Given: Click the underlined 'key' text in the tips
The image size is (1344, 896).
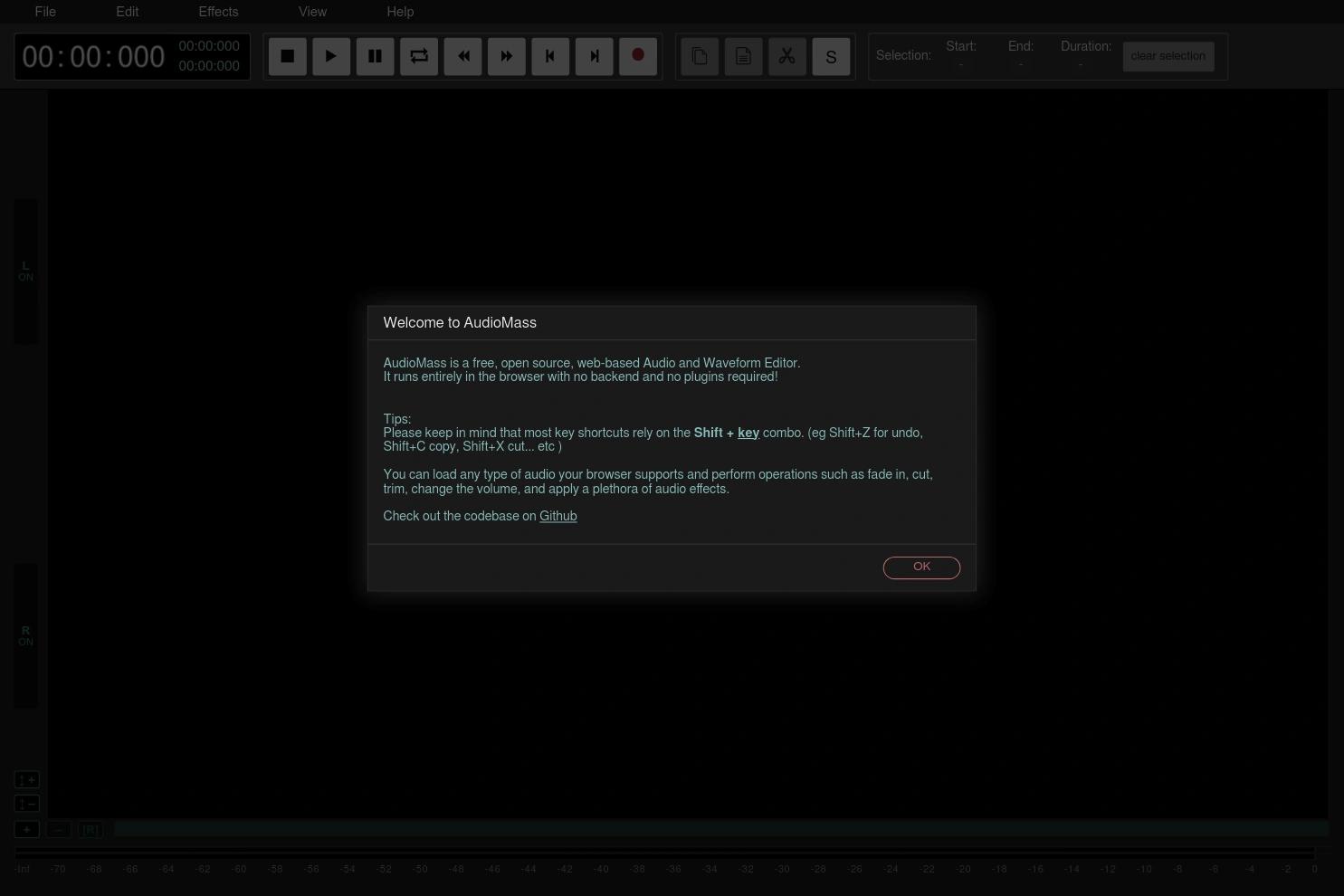Looking at the screenshot, I should tap(748, 433).
